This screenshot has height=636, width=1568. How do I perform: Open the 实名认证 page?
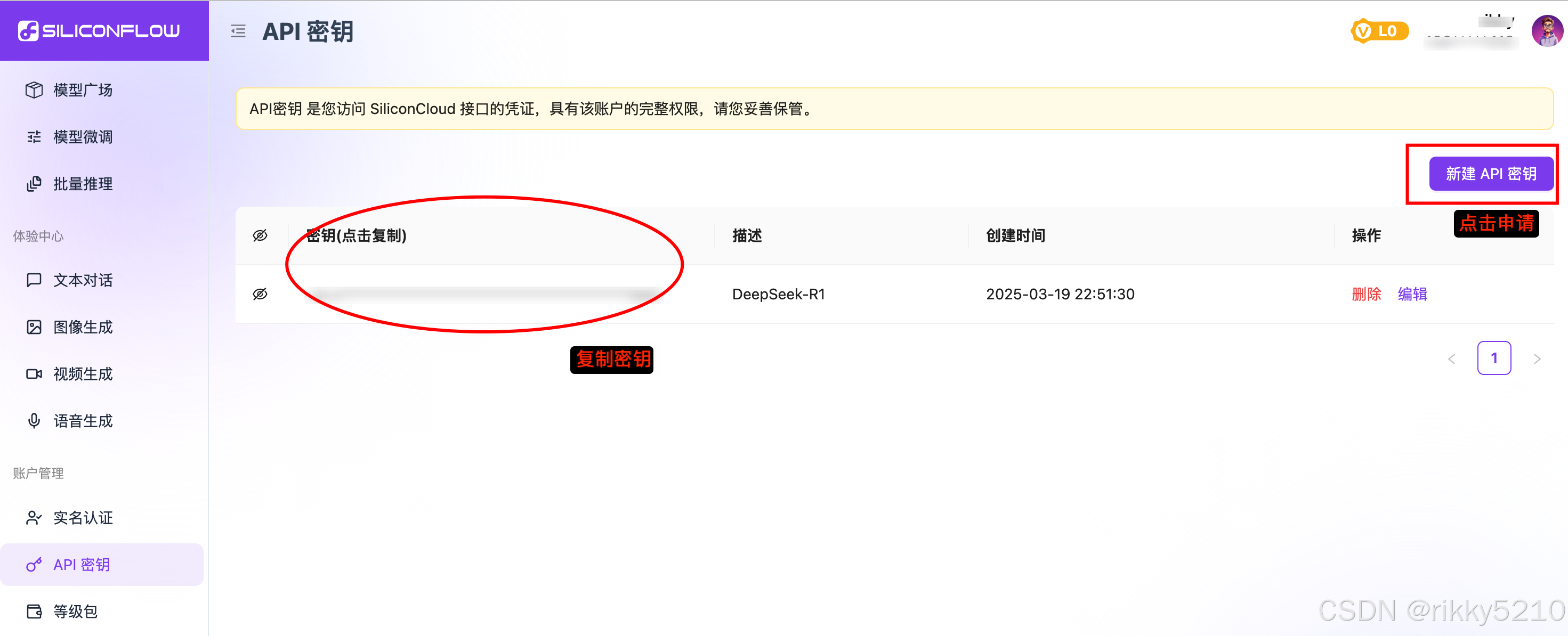(82, 517)
